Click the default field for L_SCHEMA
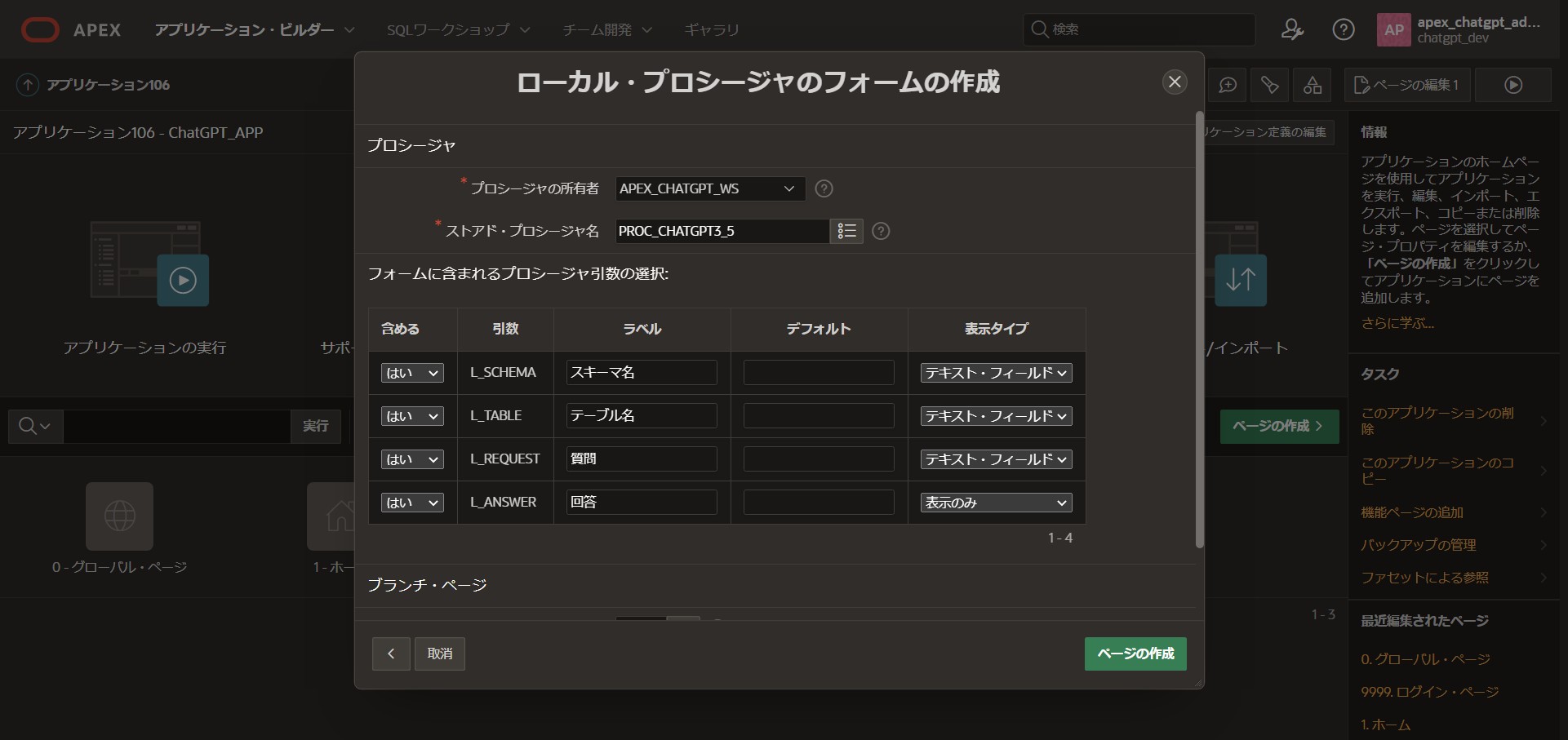 (819, 372)
